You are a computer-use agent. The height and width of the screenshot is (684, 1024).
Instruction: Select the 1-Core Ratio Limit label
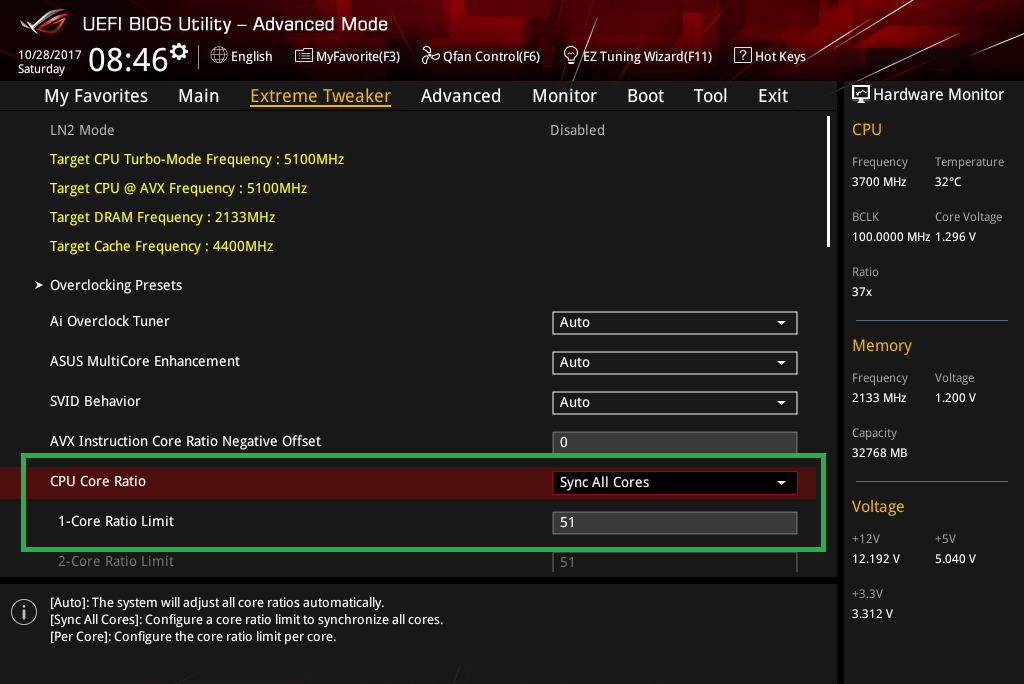point(116,521)
